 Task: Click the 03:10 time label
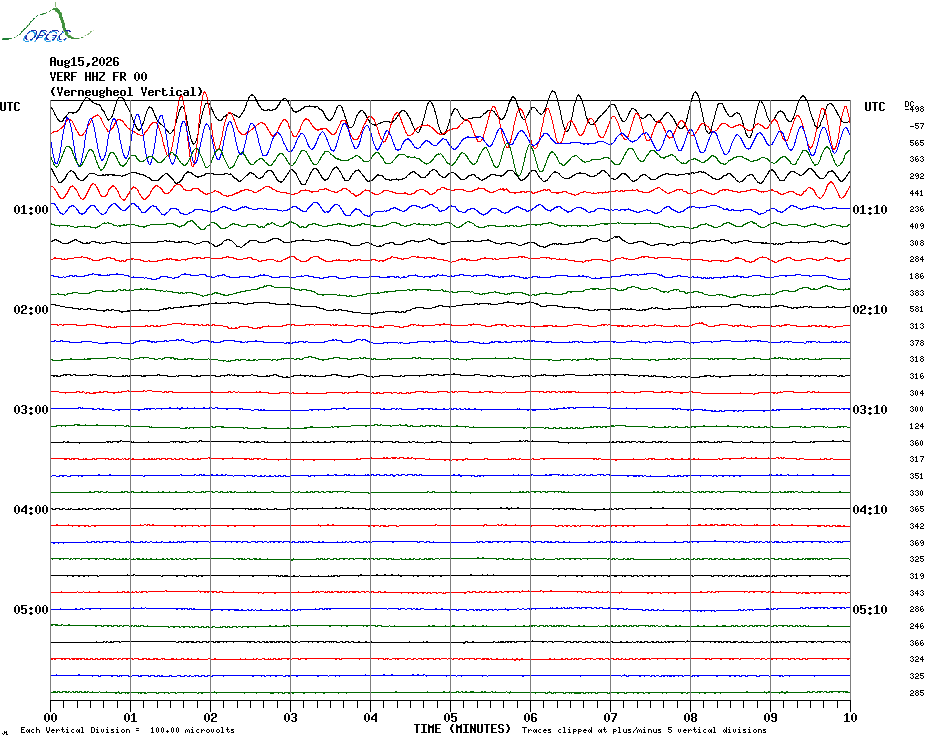pos(870,410)
